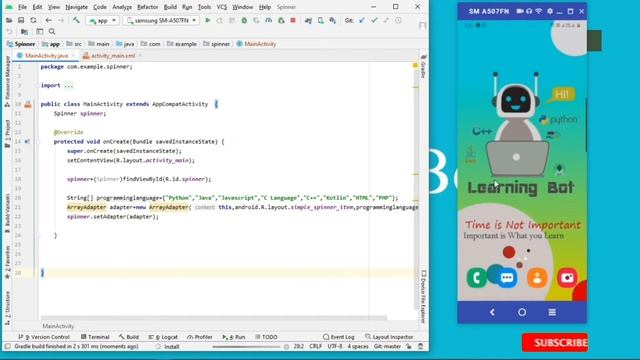Open the File menu
The width and height of the screenshot is (640, 360).
pyautogui.click(x=22, y=7)
